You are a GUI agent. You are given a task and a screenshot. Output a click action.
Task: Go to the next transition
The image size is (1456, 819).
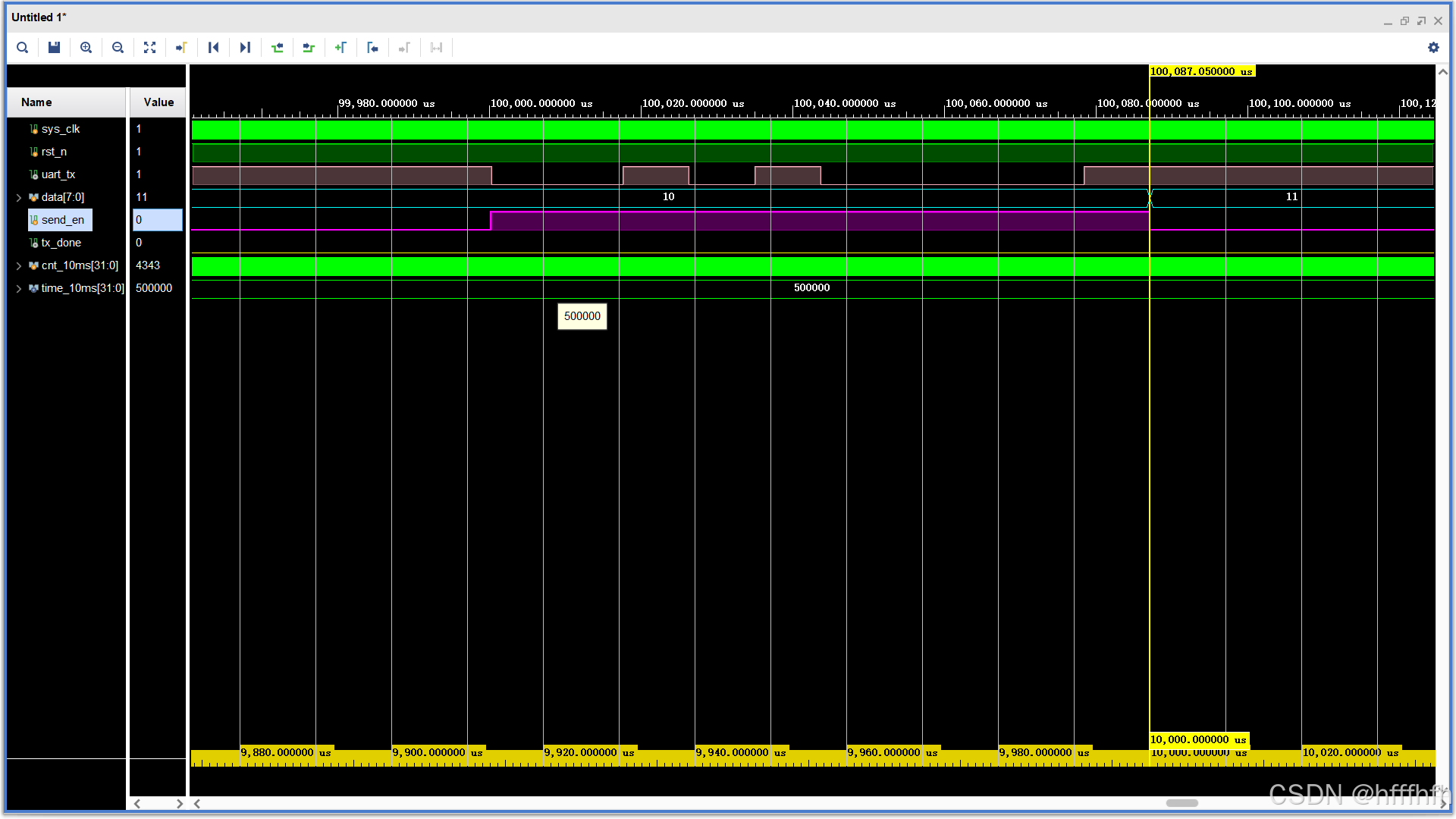tap(309, 48)
